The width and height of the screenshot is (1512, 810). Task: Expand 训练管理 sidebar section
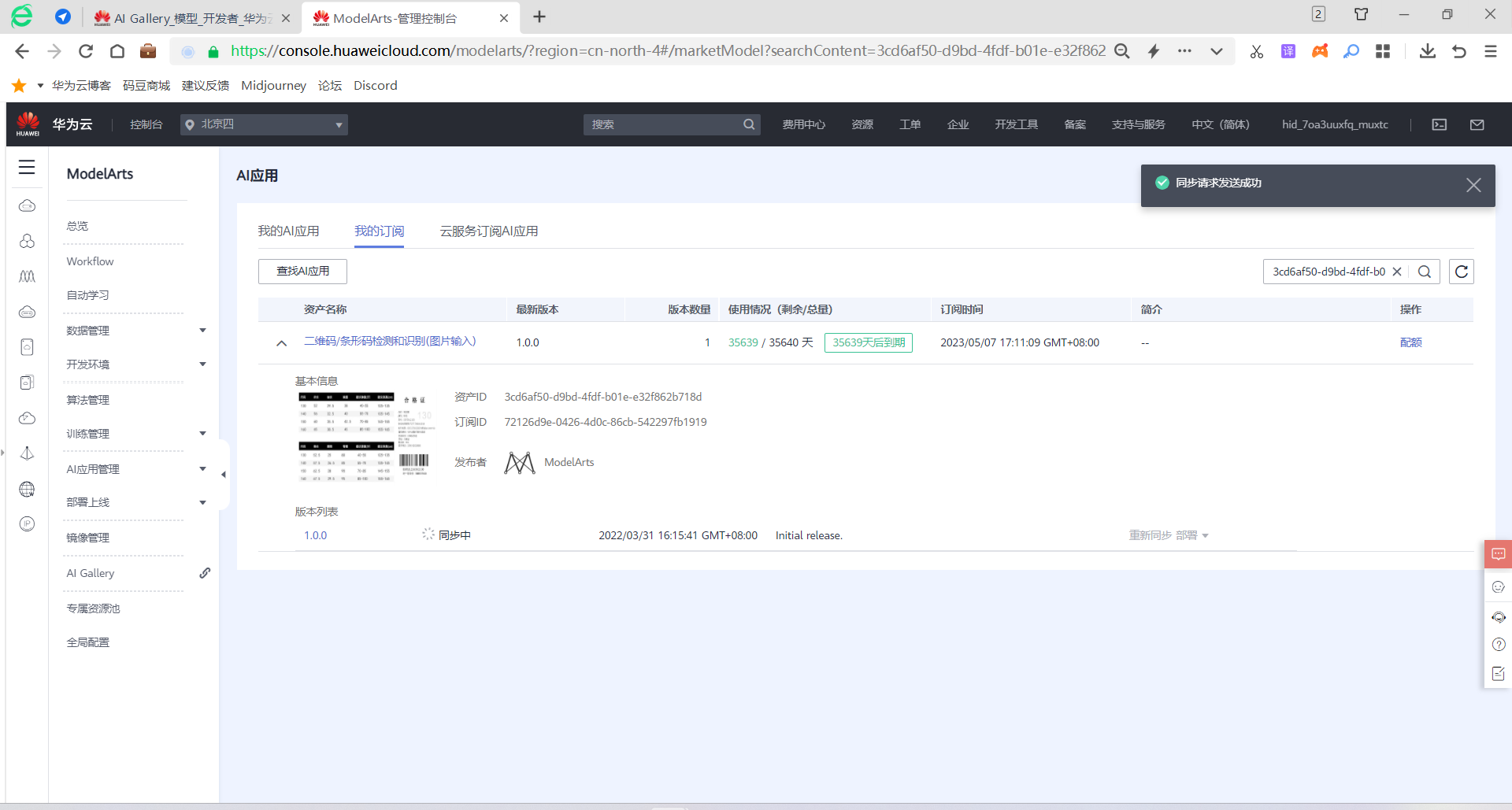pos(202,434)
